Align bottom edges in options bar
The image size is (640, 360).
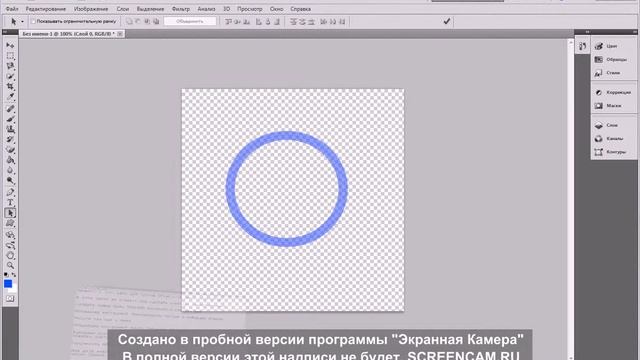click(247, 21)
